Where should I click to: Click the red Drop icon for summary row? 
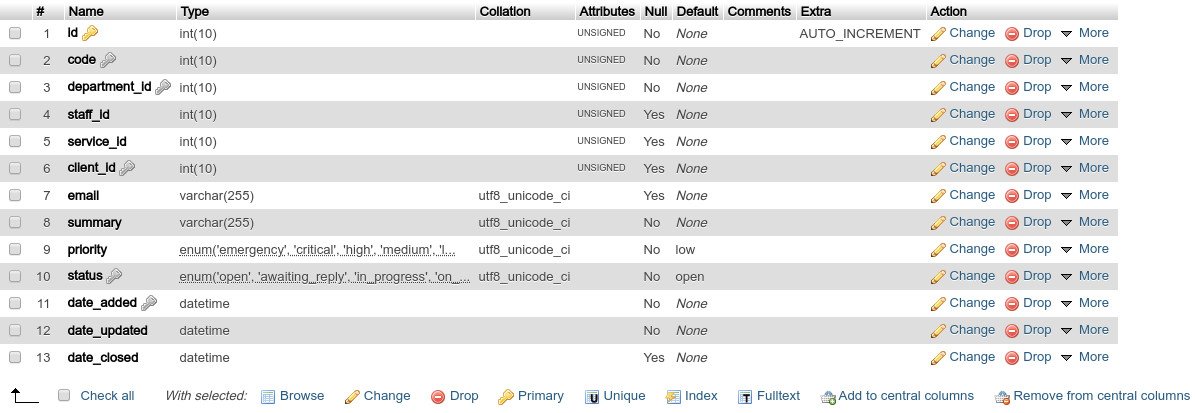[1012, 223]
